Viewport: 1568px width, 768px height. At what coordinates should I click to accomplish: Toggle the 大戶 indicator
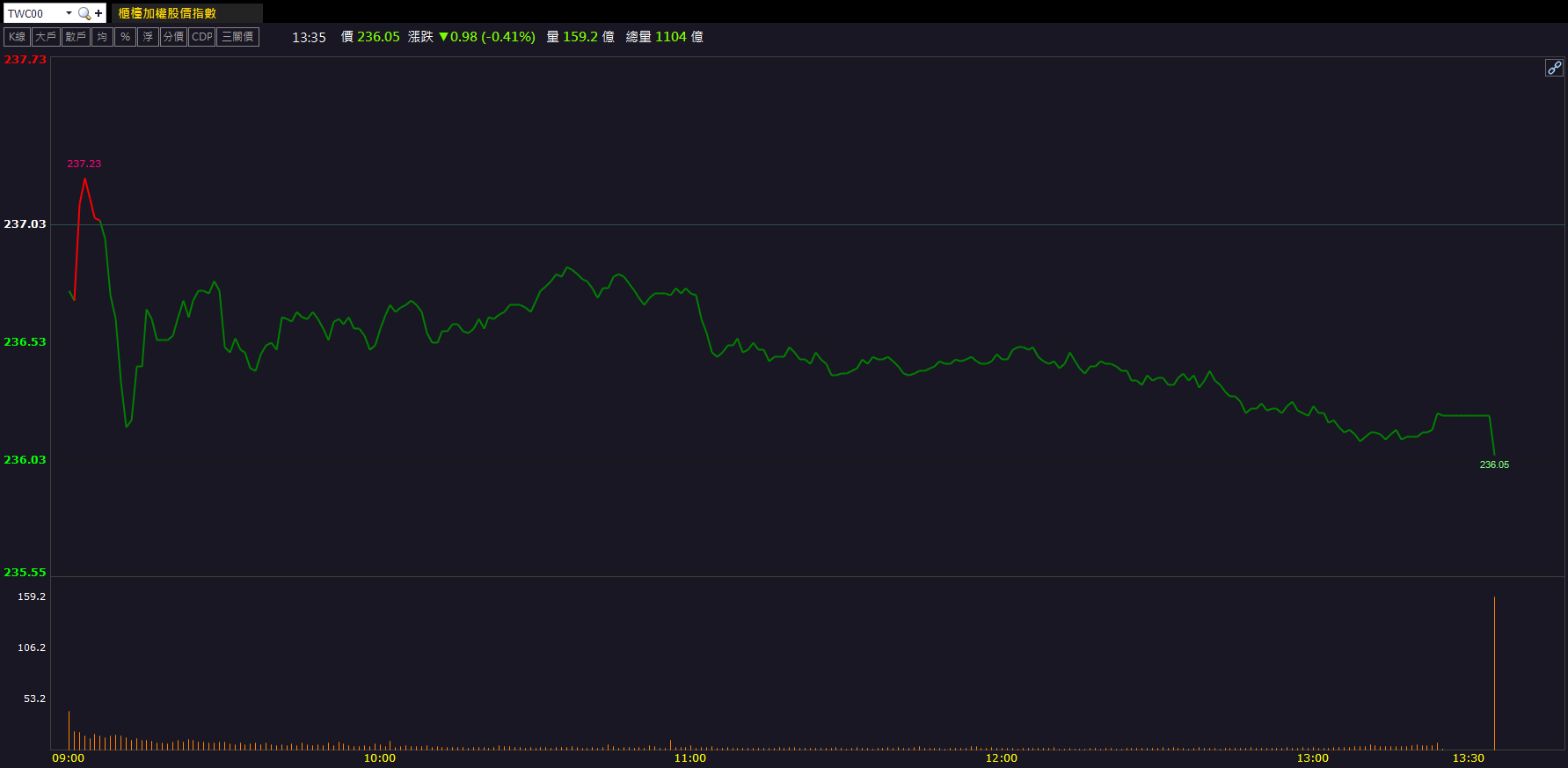[x=46, y=37]
